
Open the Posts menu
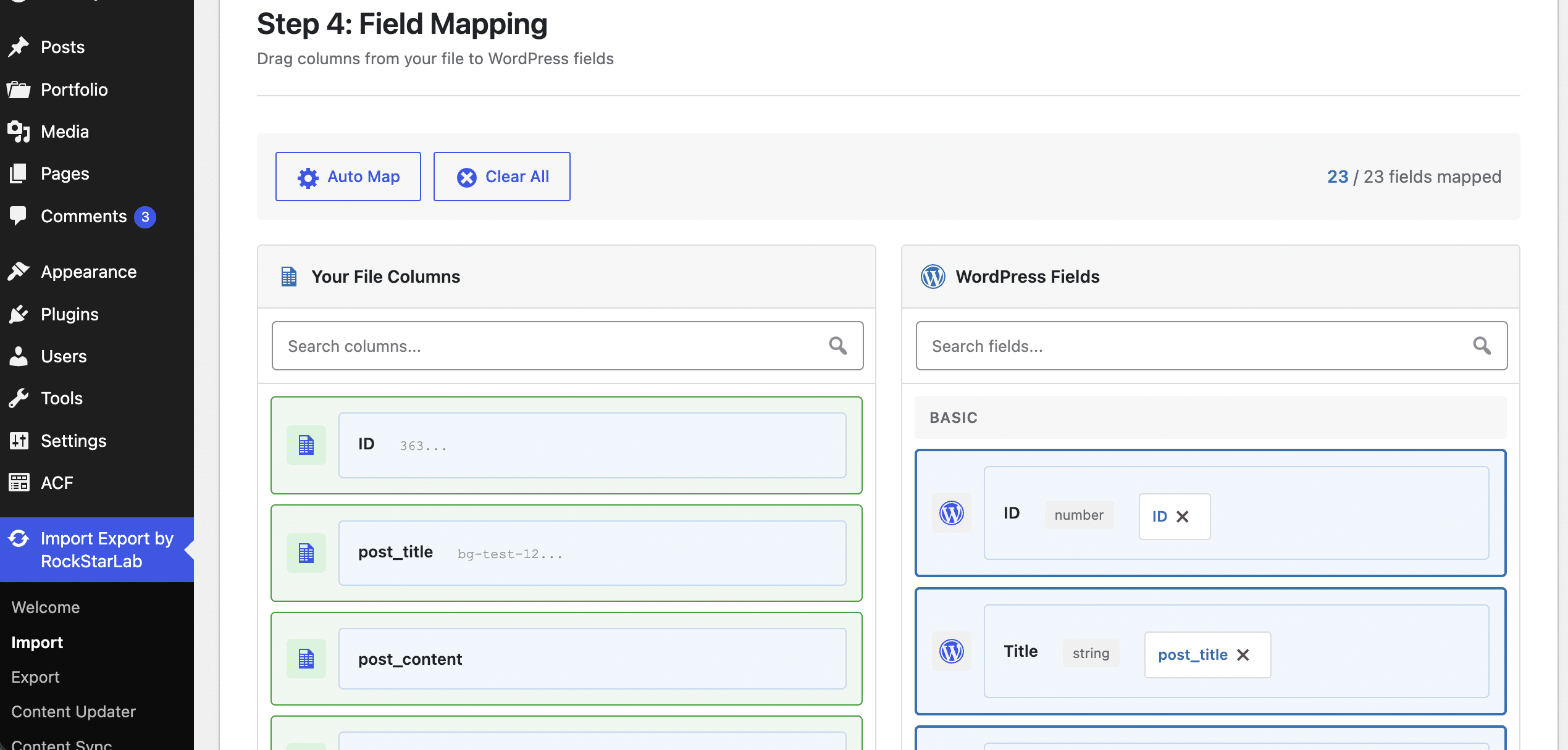tap(97, 47)
